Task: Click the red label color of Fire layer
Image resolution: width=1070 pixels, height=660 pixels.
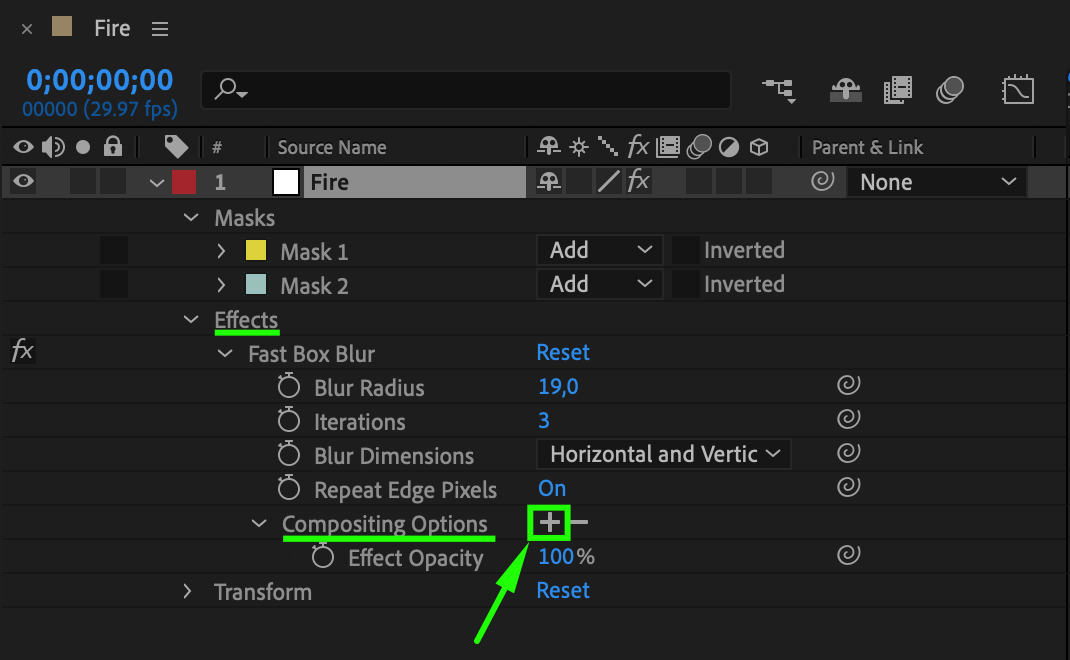Action: tap(184, 182)
